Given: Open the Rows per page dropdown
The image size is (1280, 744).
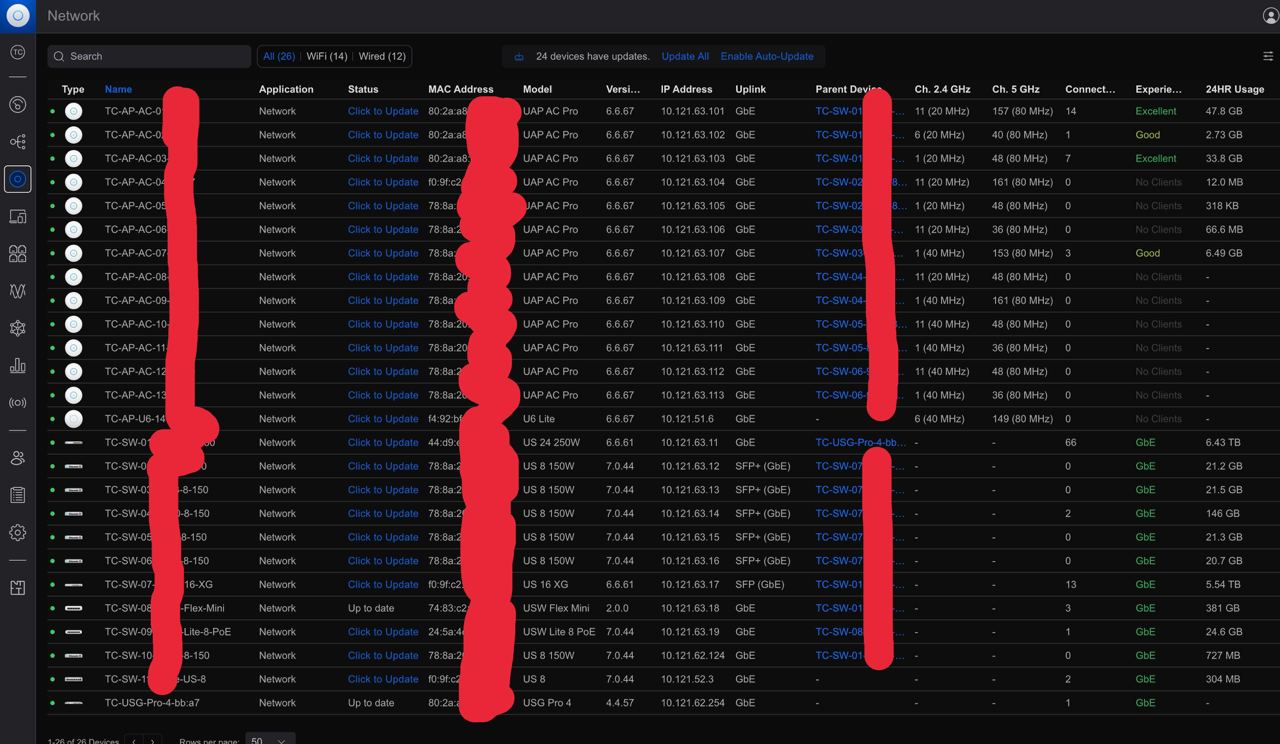Looking at the screenshot, I should click(269, 741).
